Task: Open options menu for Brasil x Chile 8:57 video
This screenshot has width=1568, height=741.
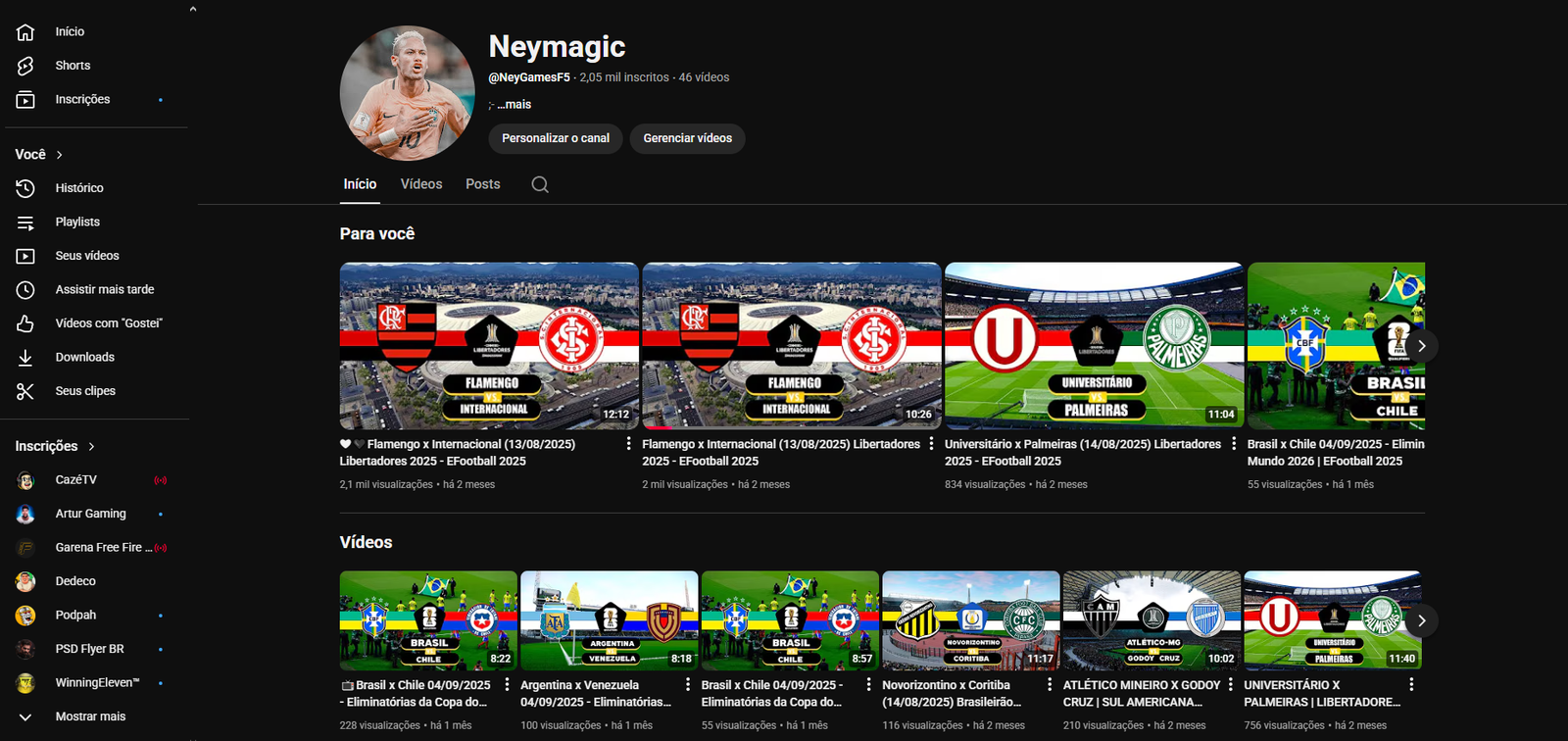Action: point(868,685)
